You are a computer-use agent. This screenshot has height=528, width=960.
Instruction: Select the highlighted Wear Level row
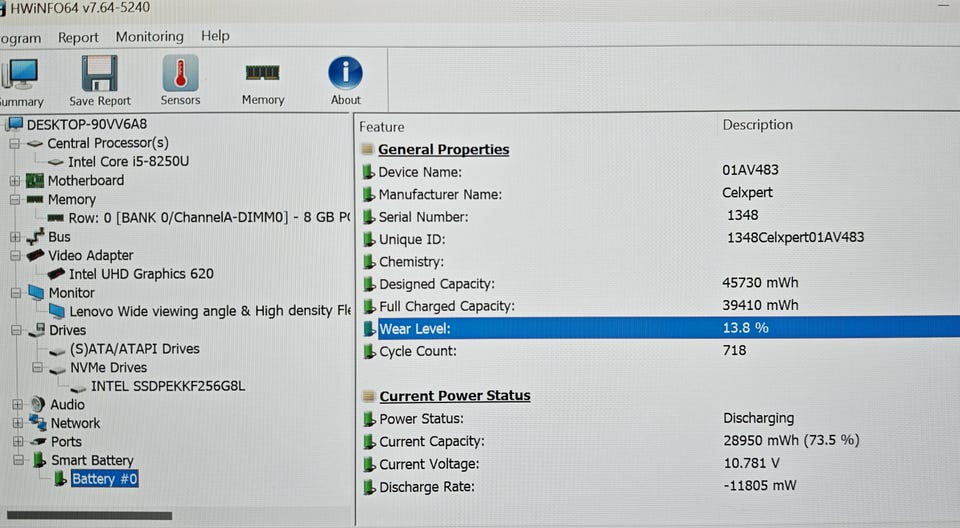point(660,328)
